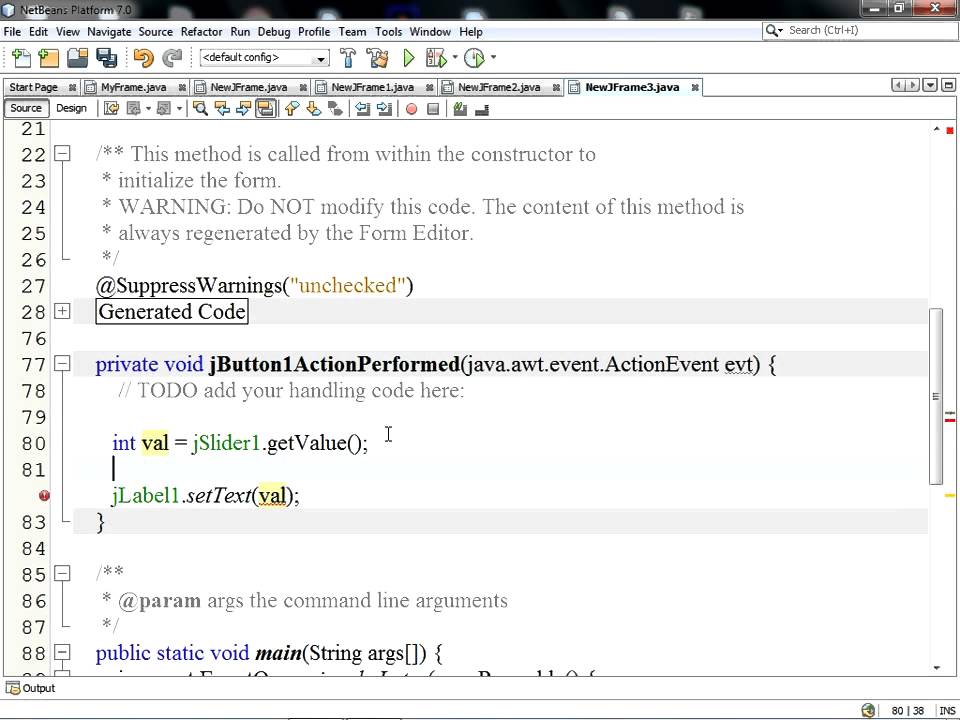Switch editor to Source view
Image resolution: width=960 pixels, height=720 pixels.
26,108
